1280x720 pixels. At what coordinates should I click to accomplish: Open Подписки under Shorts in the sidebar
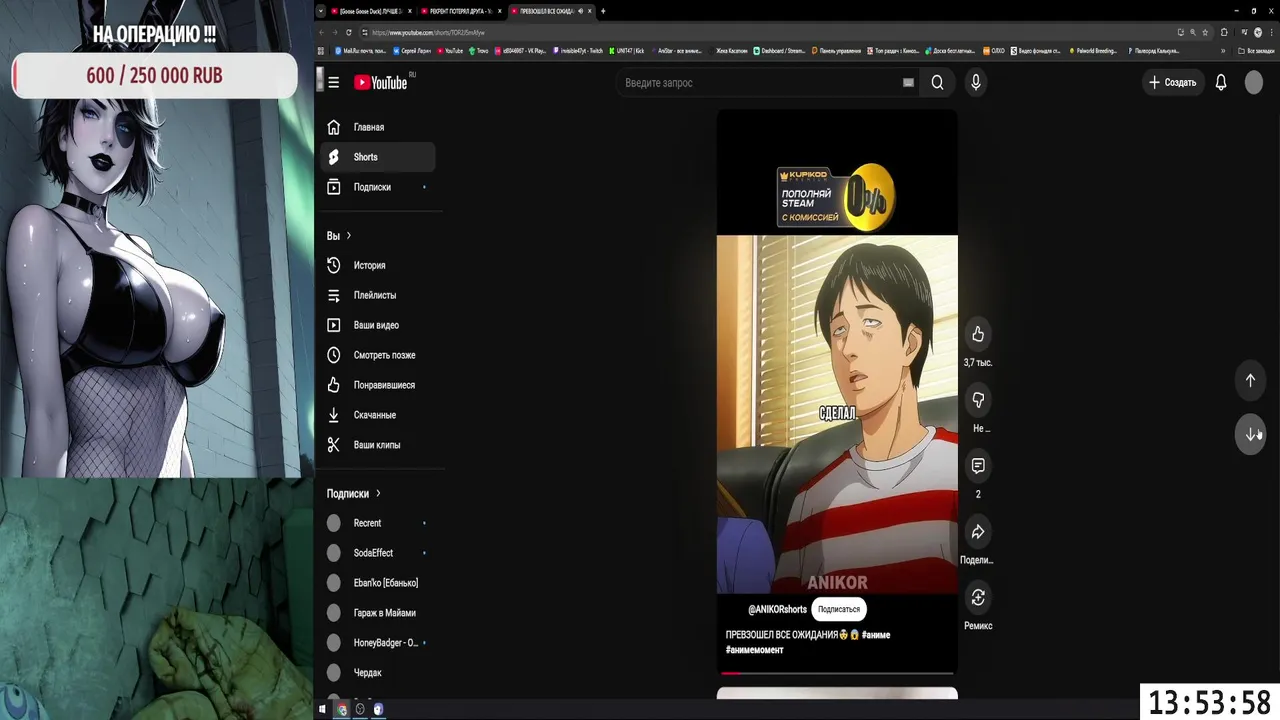[x=378, y=187]
